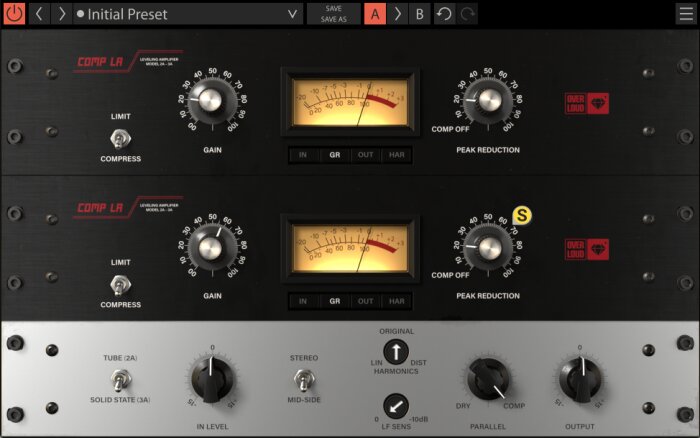Go to the previous preset arrow
The image size is (700, 438).
coord(39,14)
